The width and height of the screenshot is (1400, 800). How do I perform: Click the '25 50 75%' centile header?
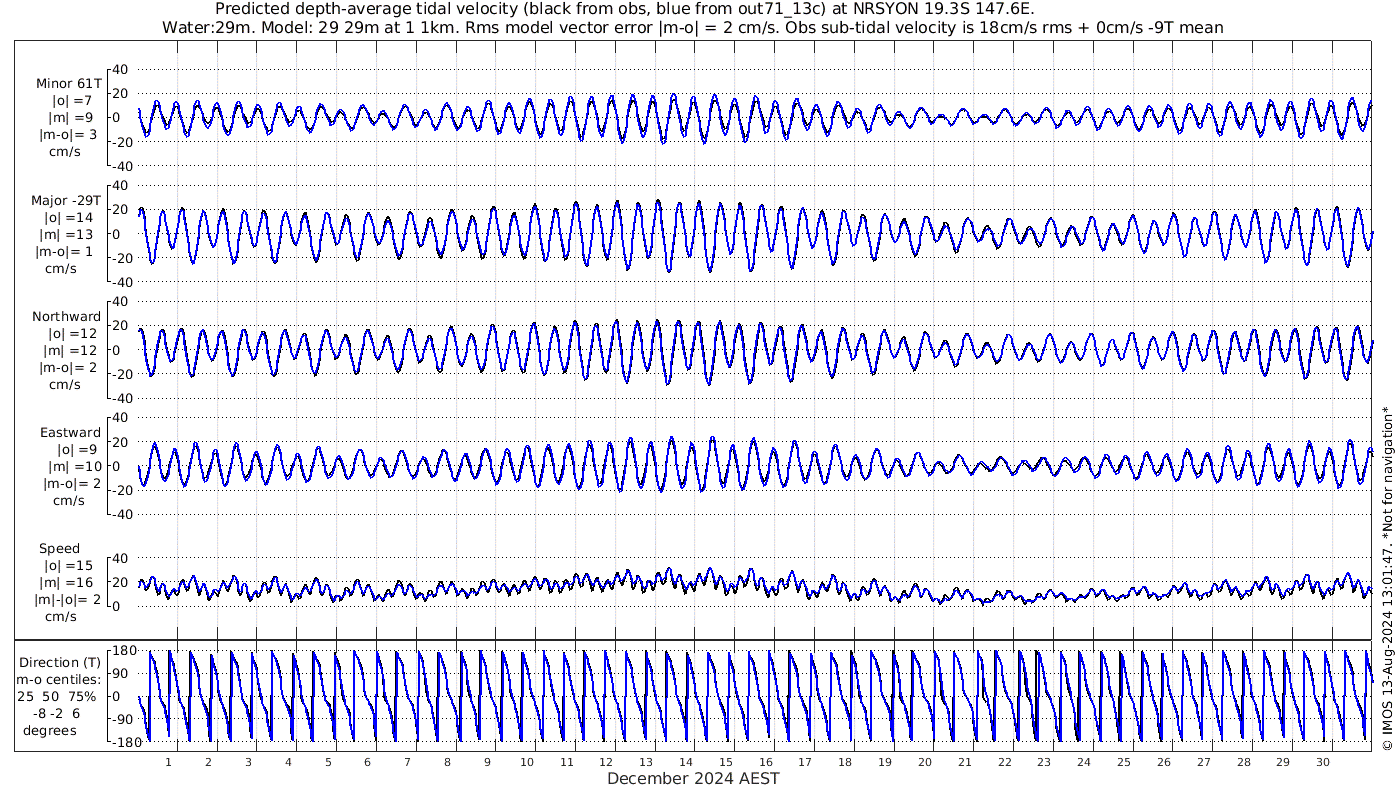click(56, 696)
